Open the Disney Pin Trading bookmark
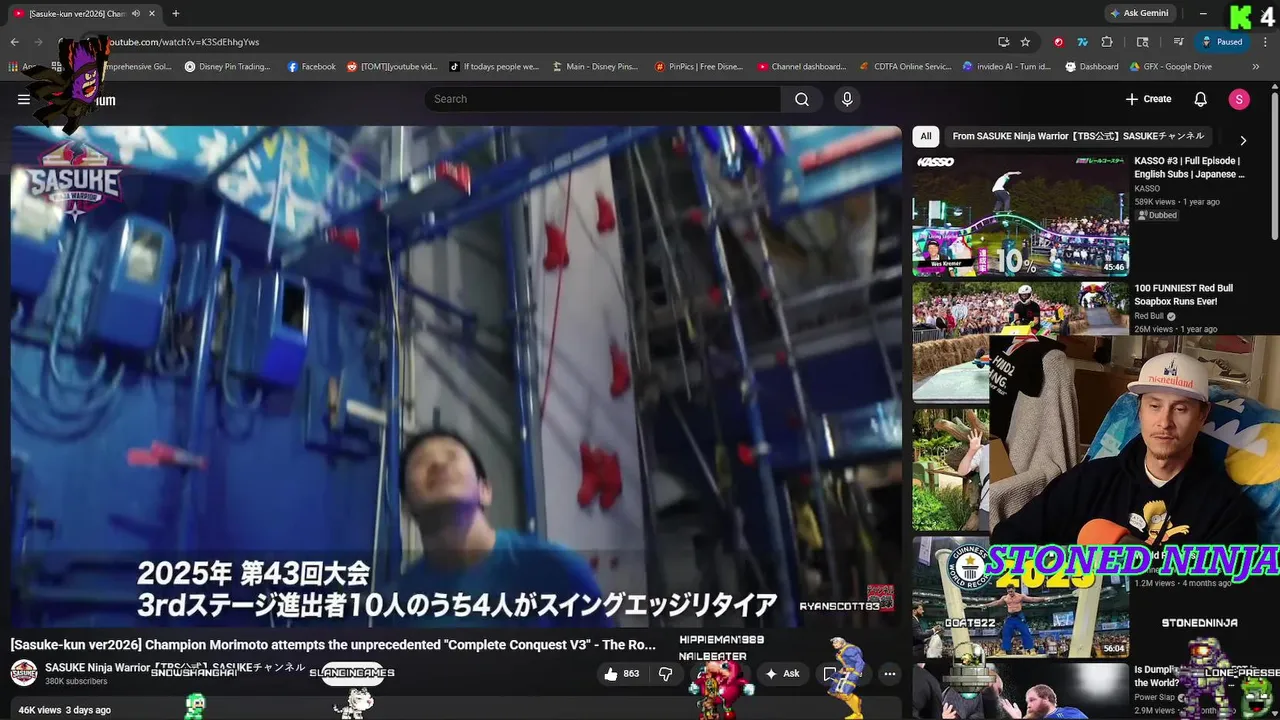 click(x=228, y=67)
